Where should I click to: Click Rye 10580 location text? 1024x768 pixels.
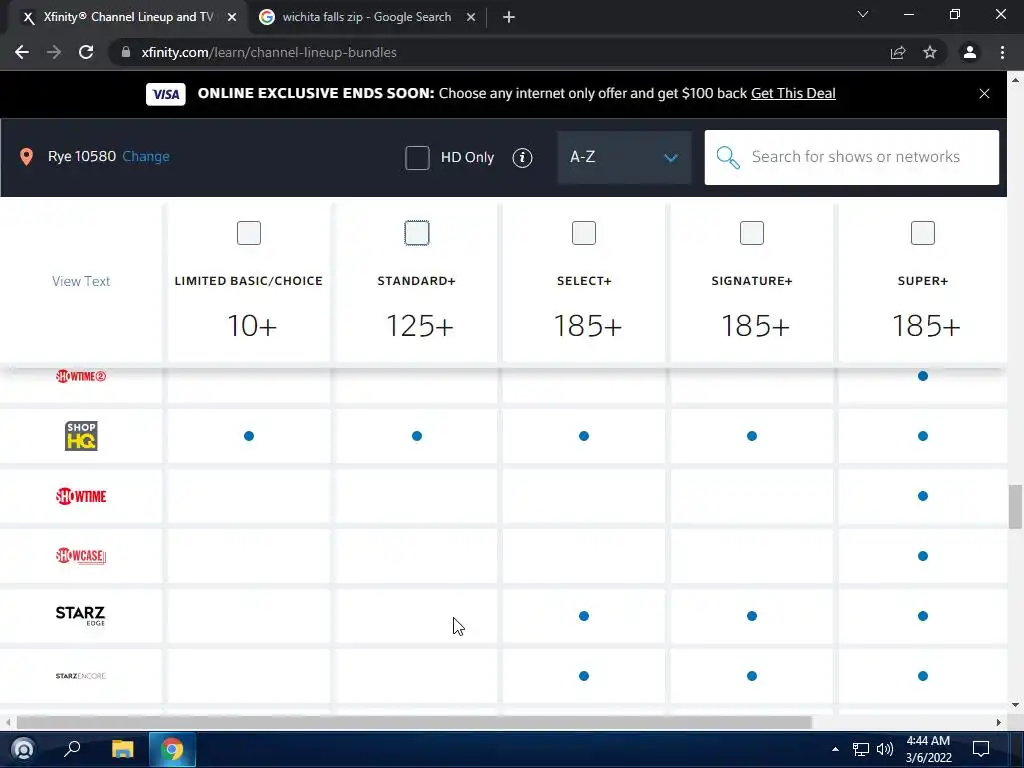tap(82, 157)
